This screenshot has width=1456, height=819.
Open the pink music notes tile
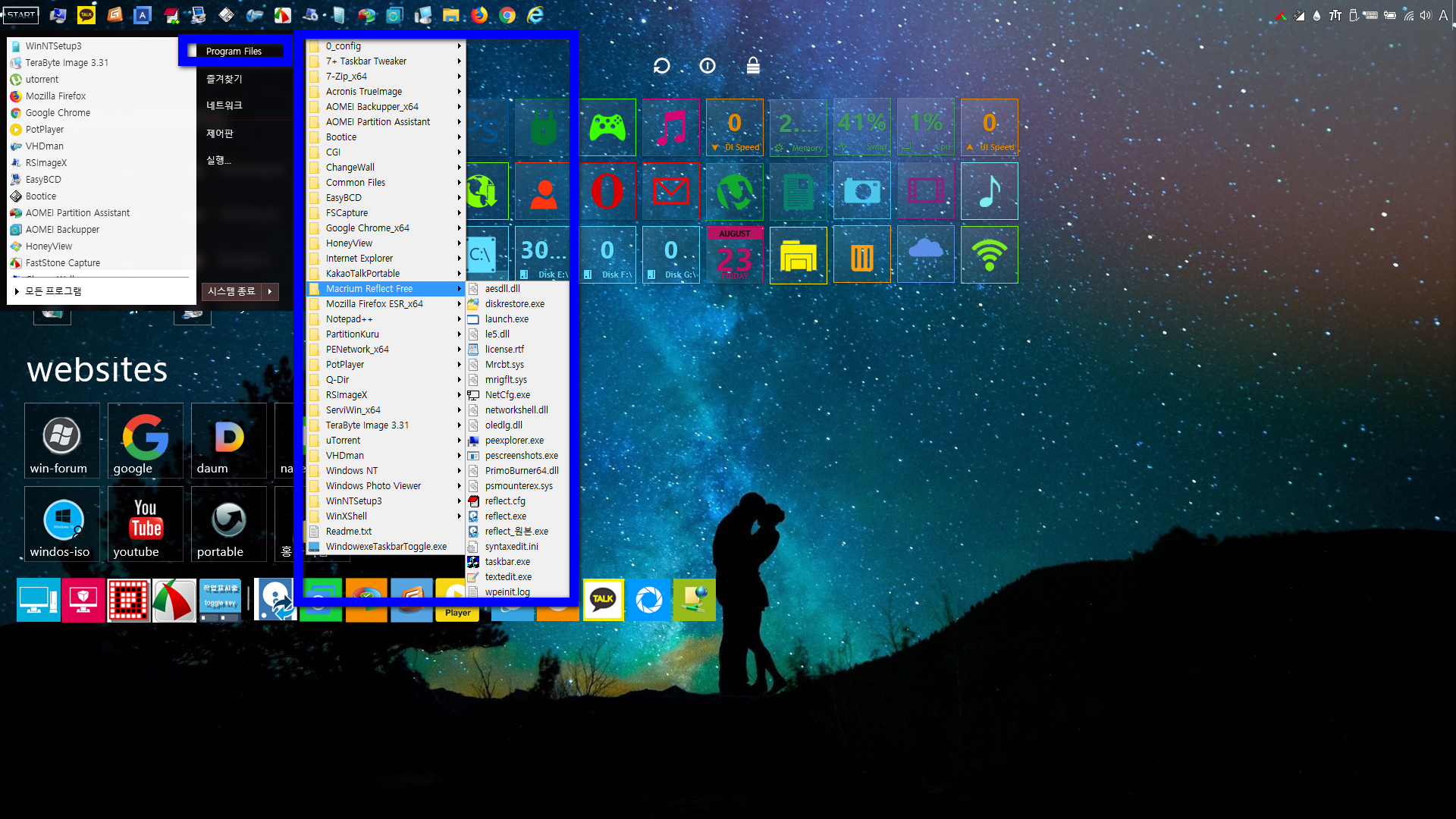coord(671,127)
